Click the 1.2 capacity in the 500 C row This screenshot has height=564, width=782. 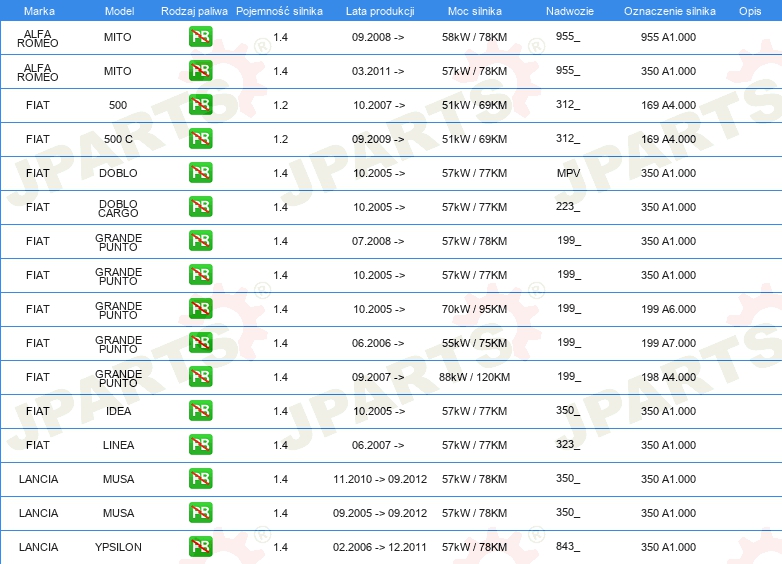pos(280,139)
